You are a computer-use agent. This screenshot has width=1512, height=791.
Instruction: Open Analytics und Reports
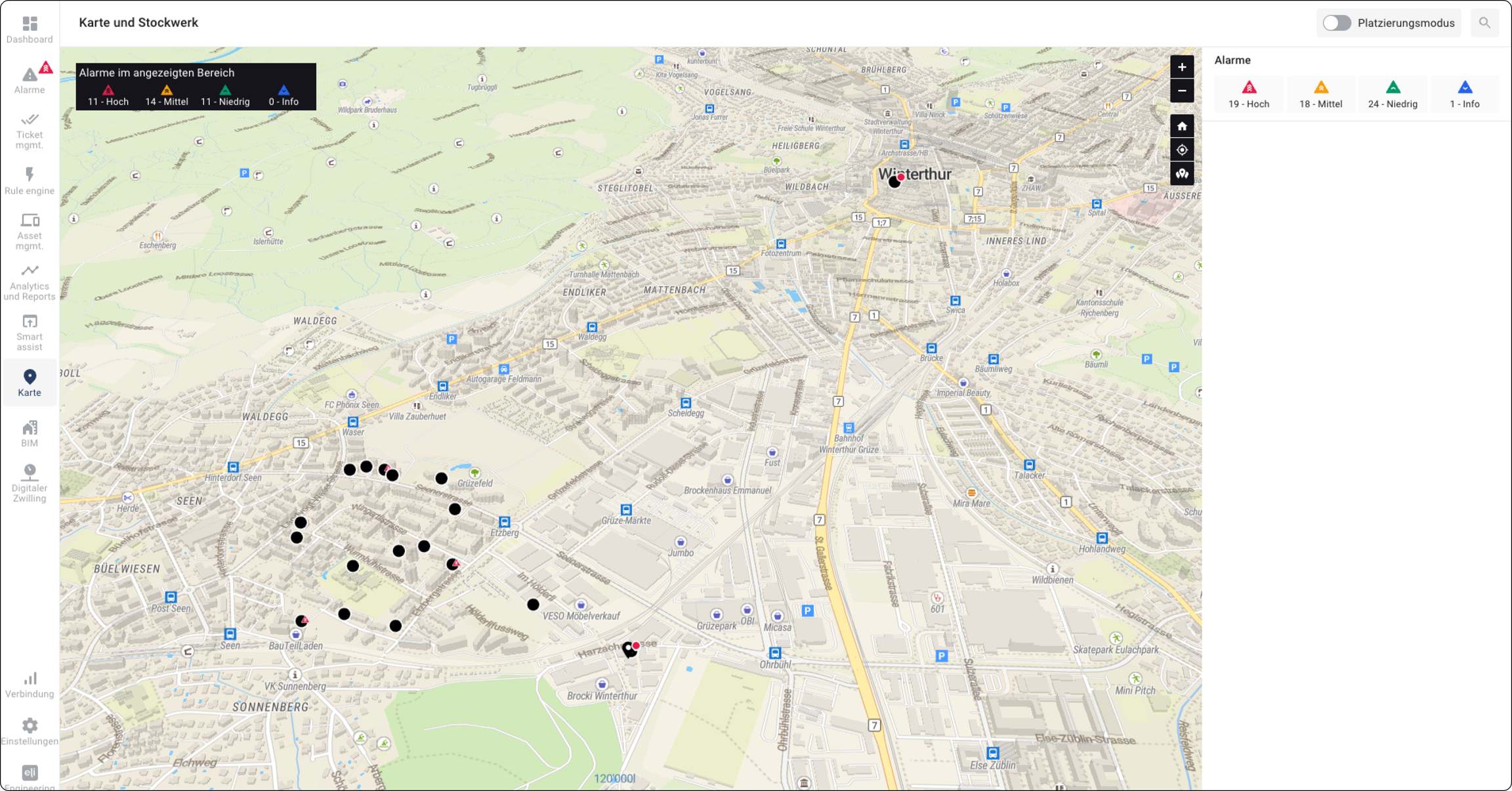30,282
